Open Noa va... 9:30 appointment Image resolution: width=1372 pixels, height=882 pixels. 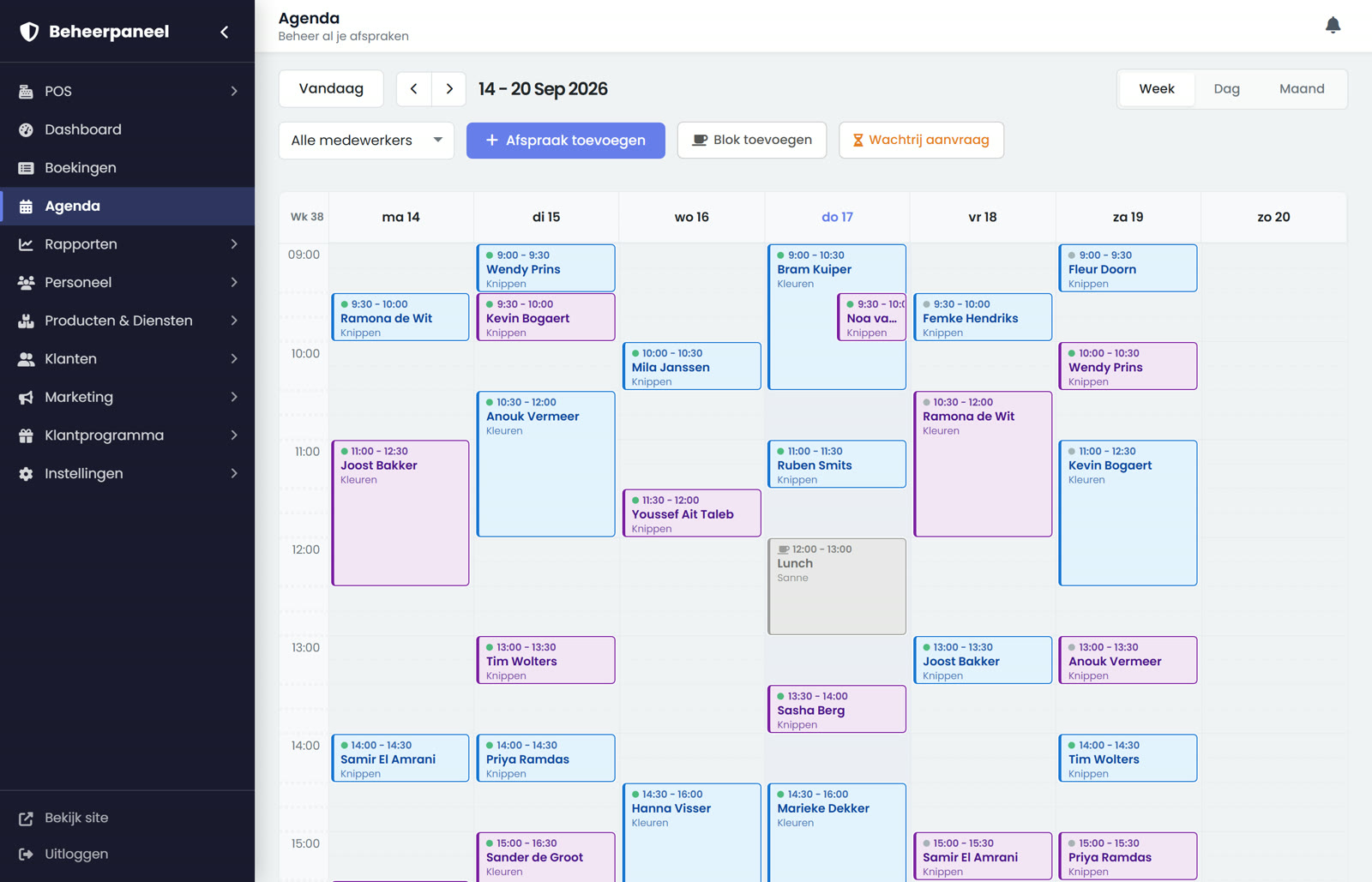[872, 318]
